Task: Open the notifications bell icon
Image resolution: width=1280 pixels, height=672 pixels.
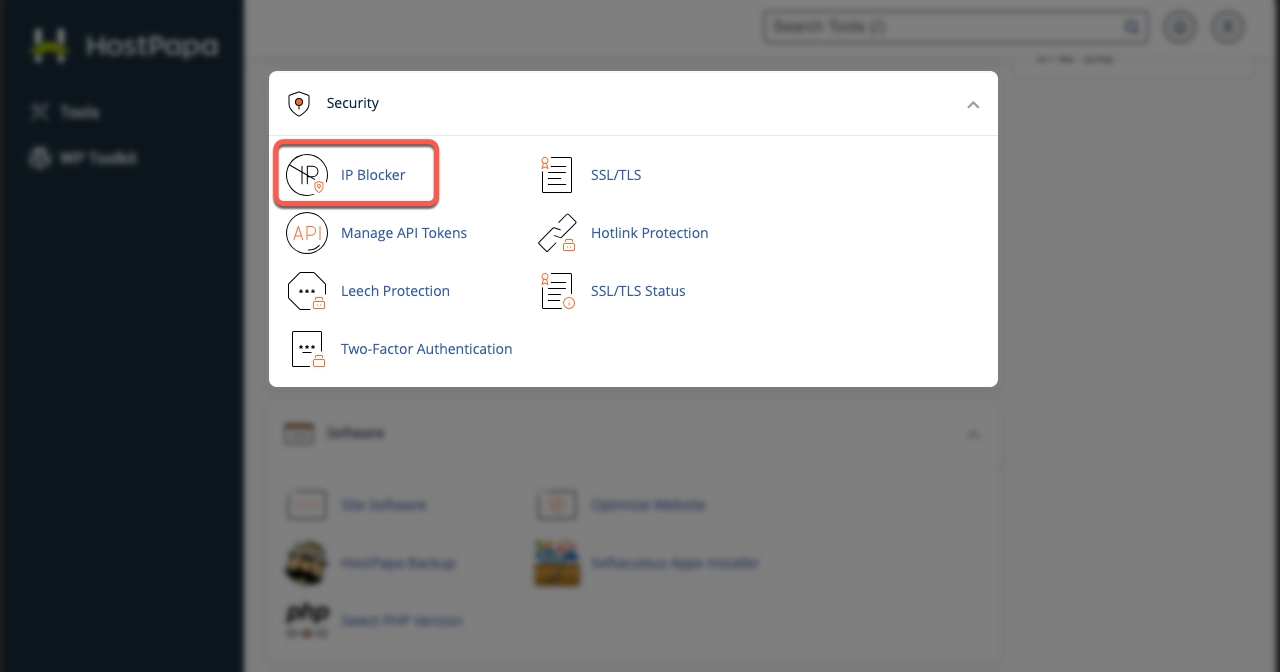Action: (1180, 27)
